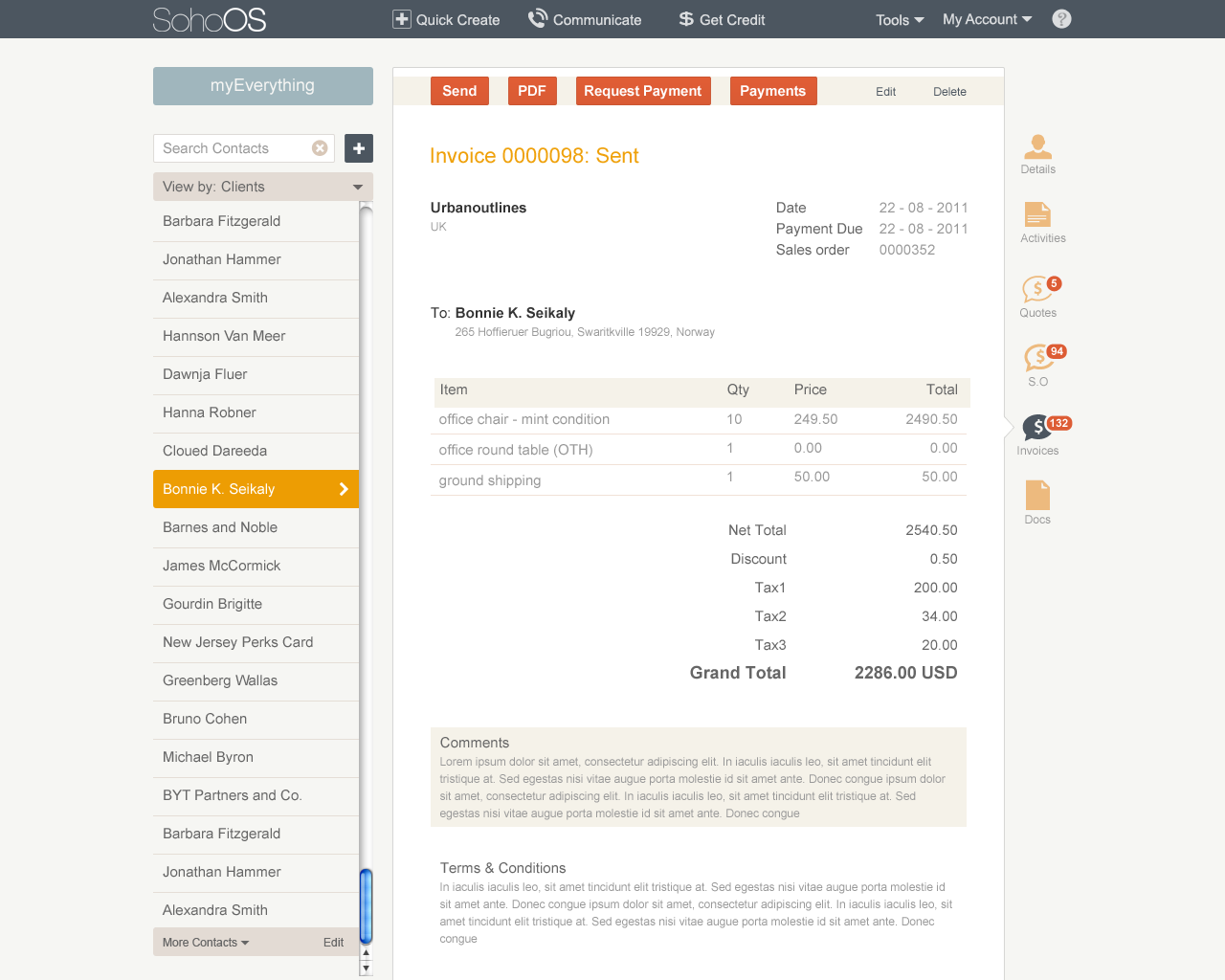This screenshot has width=1225, height=980.
Task: Click the chevron on Bonnie K. Seikaly
Action: pyautogui.click(x=344, y=489)
